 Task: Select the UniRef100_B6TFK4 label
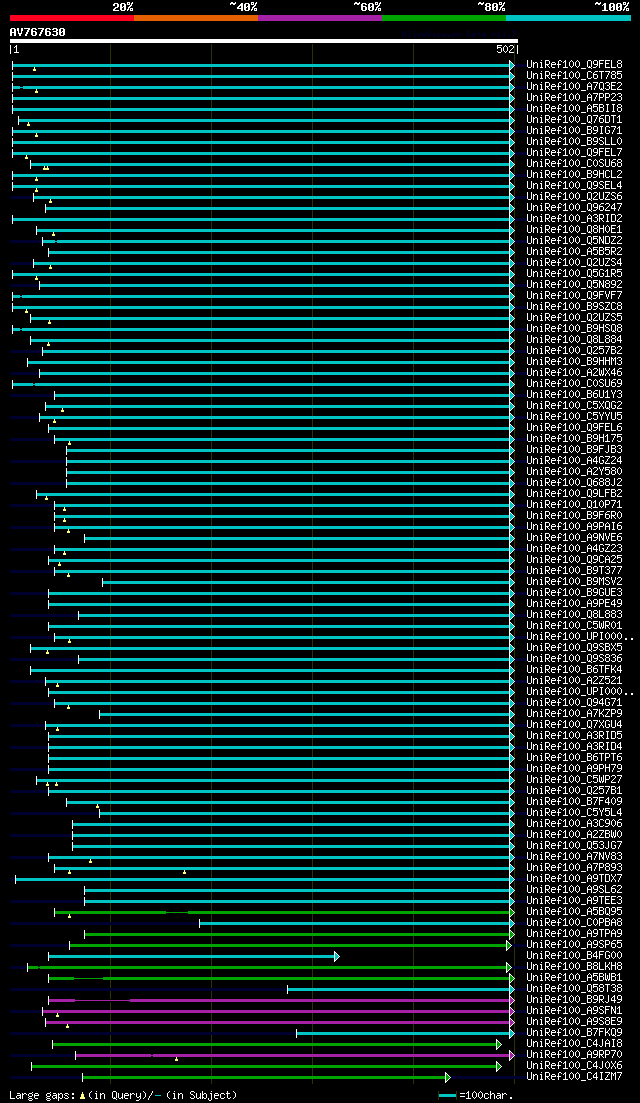pos(574,670)
